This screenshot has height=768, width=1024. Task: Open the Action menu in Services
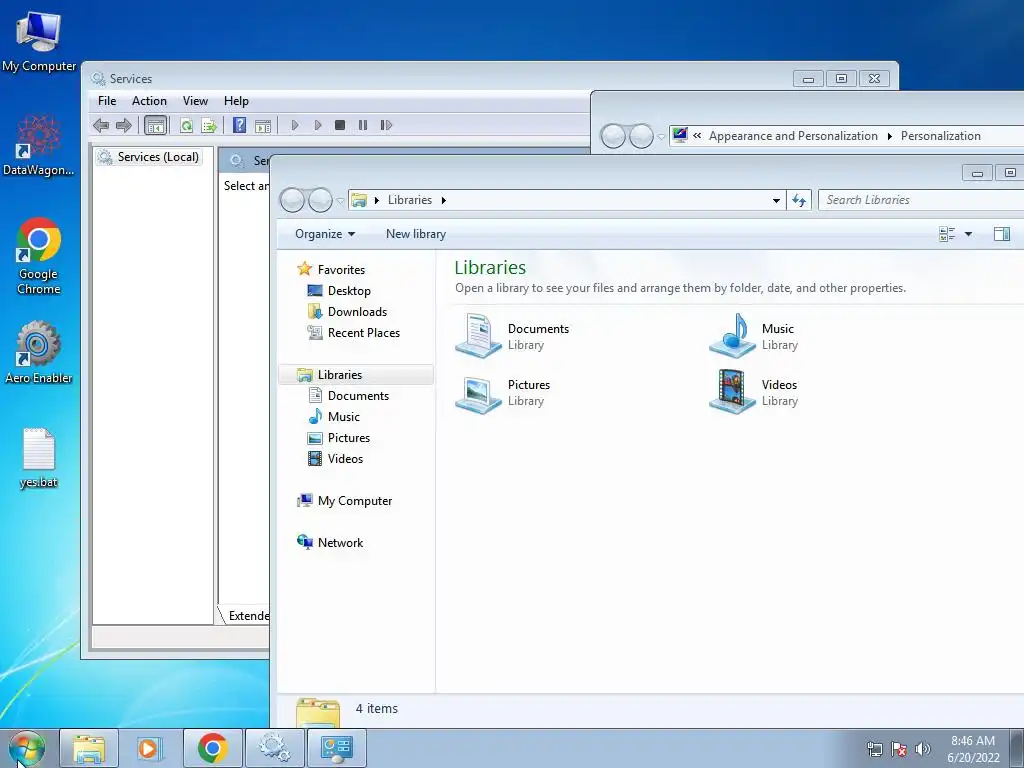click(149, 101)
